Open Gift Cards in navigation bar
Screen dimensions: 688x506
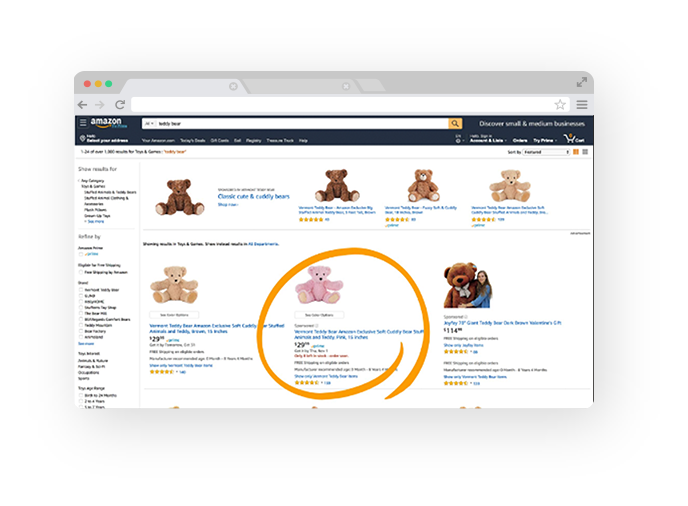[x=219, y=140]
